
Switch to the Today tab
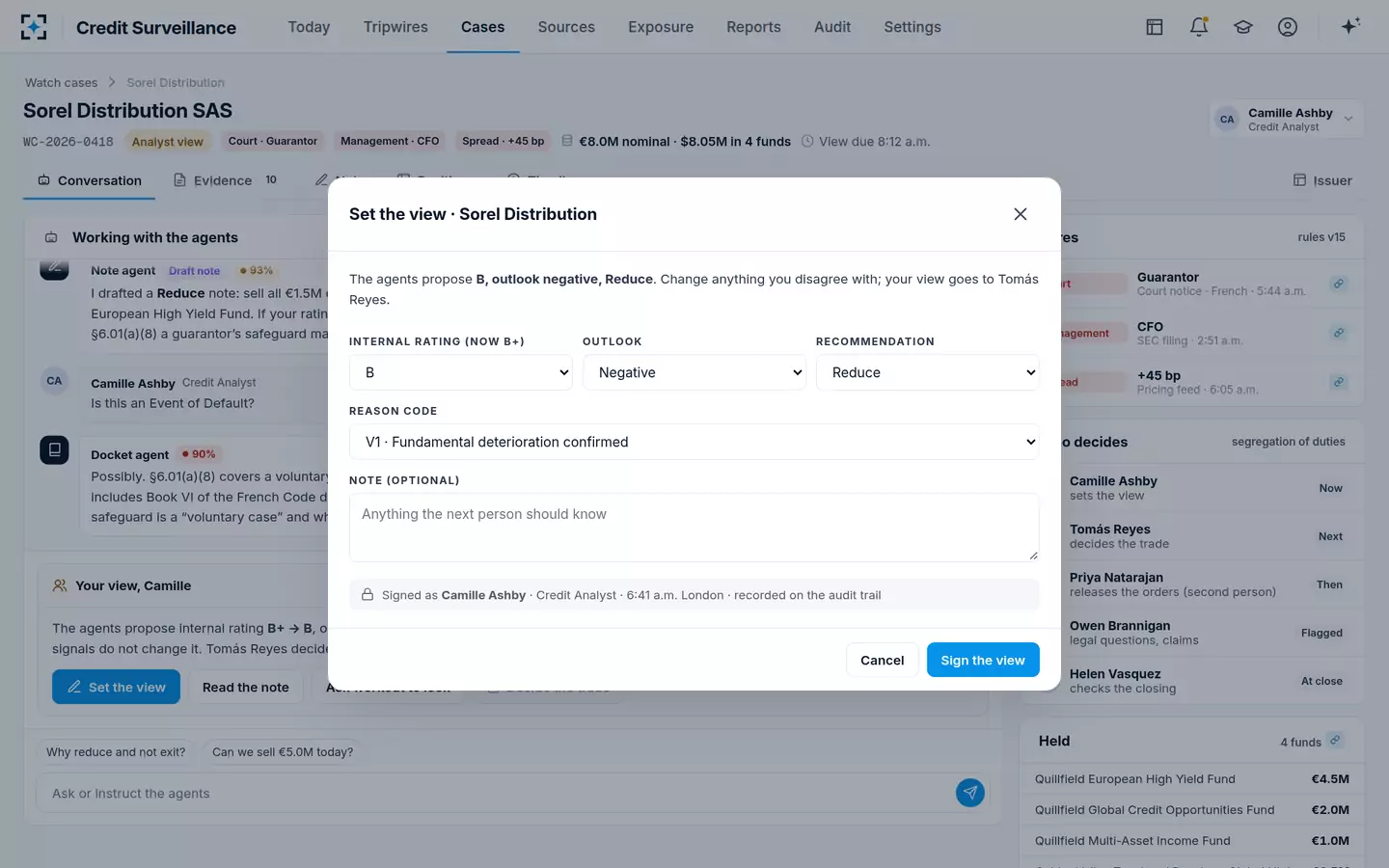[309, 27]
